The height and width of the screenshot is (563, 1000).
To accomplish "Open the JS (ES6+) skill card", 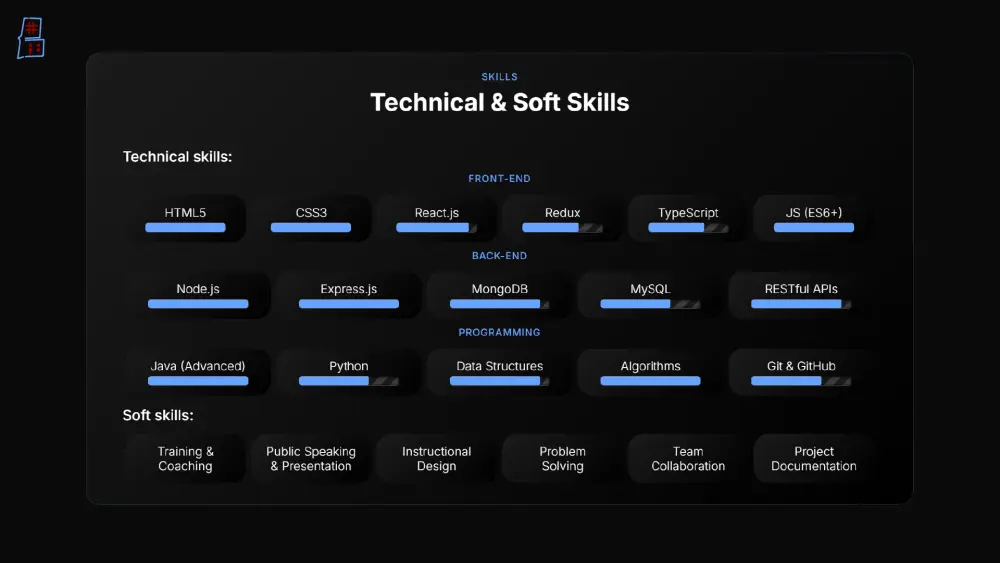I will 813,219.
